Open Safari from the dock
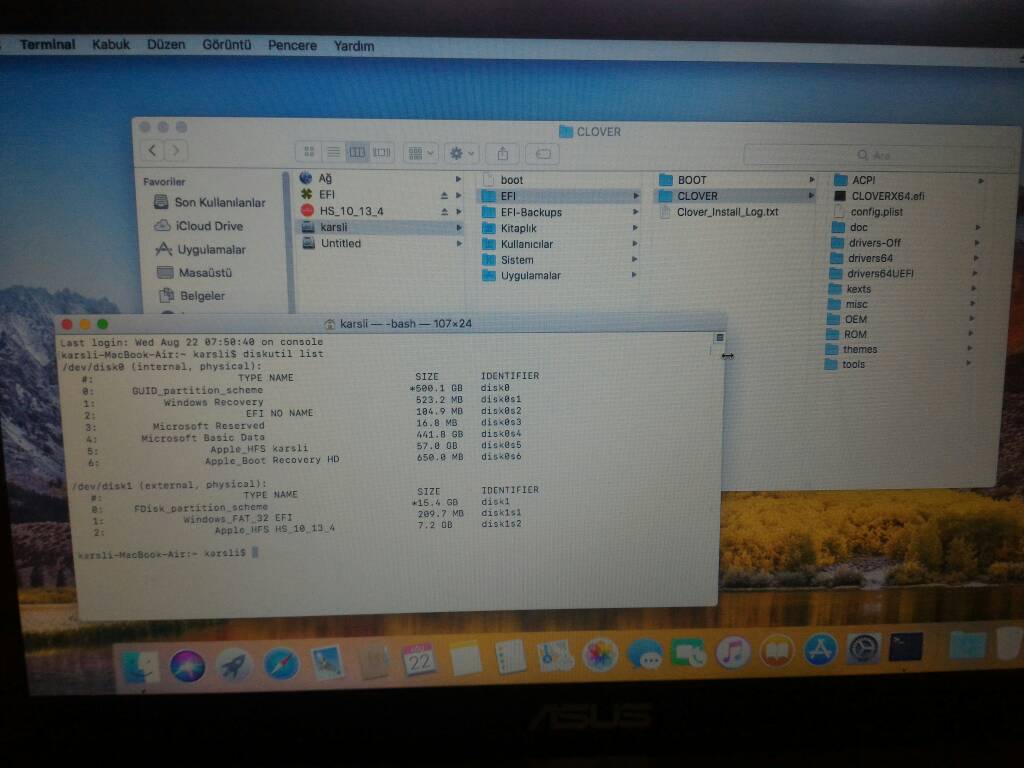The image size is (1024, 768). [281, 663]
